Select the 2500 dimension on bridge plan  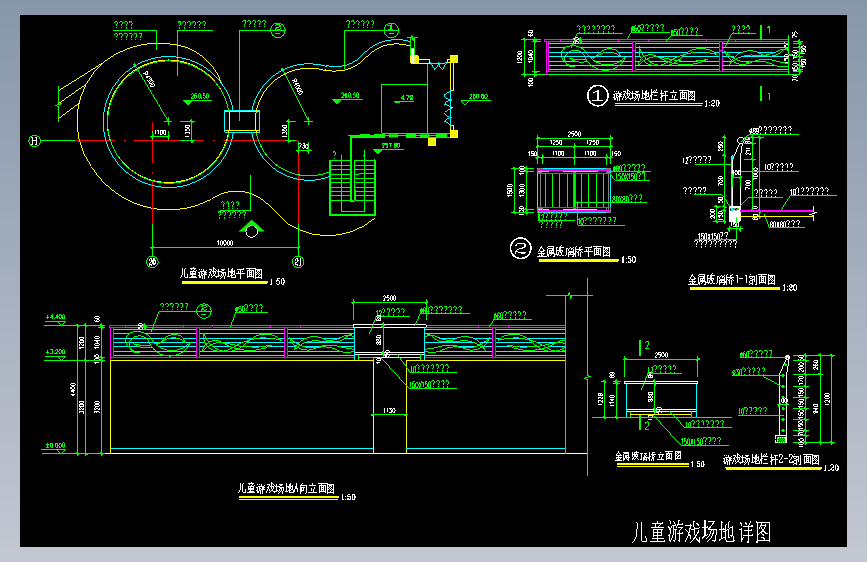[x=574, y=134]
